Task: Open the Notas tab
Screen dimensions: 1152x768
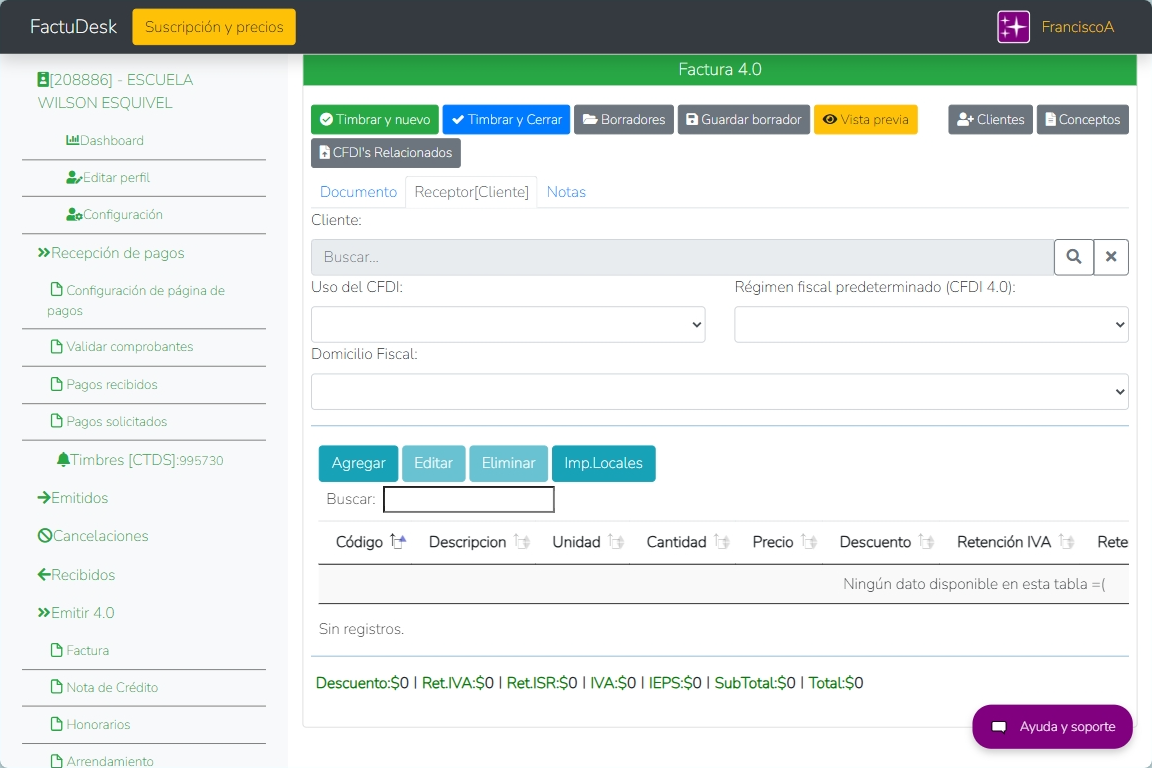Action: pos(566,192)
